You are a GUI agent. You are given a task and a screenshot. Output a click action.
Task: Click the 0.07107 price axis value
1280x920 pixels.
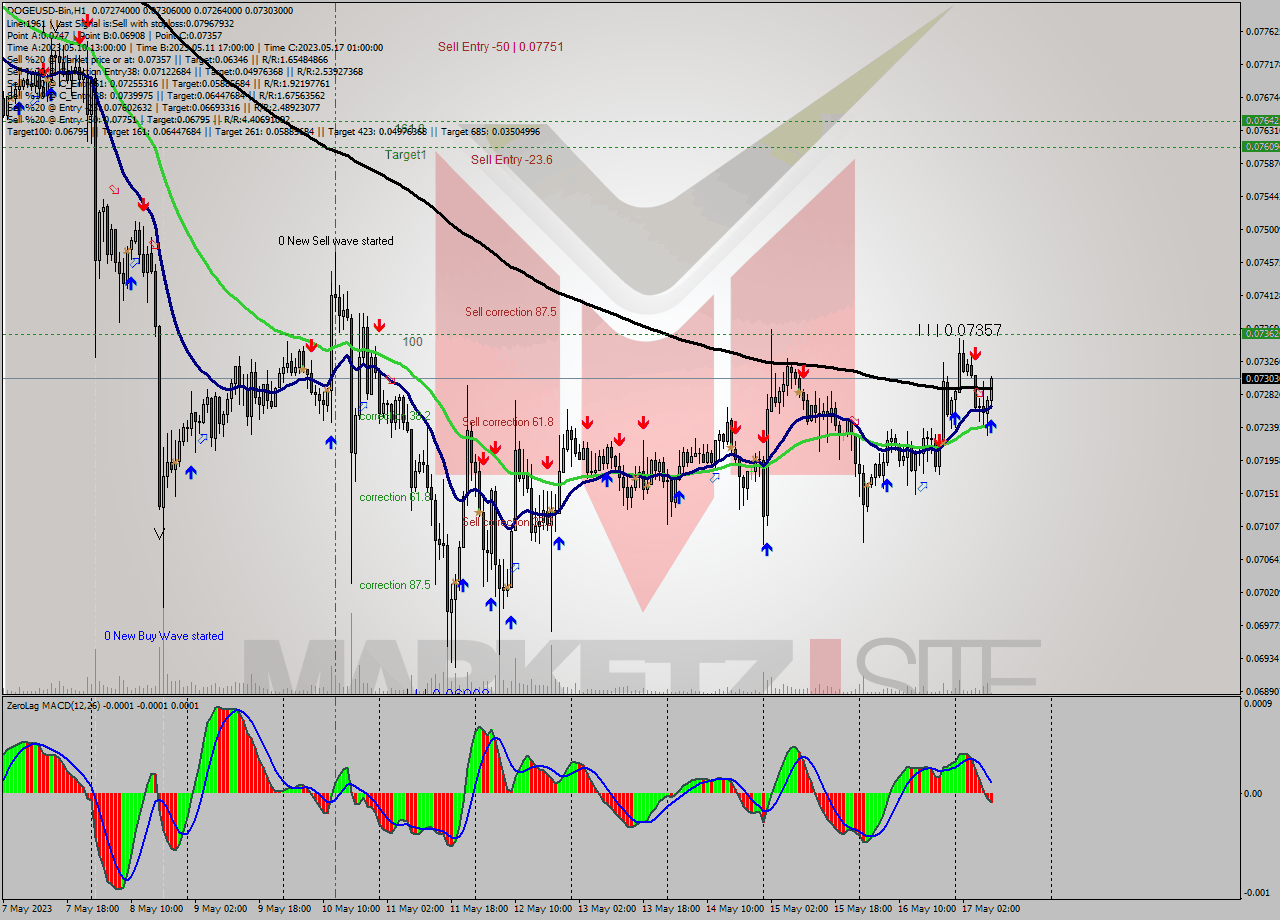pyautogui.click(x=1261, y=526)
